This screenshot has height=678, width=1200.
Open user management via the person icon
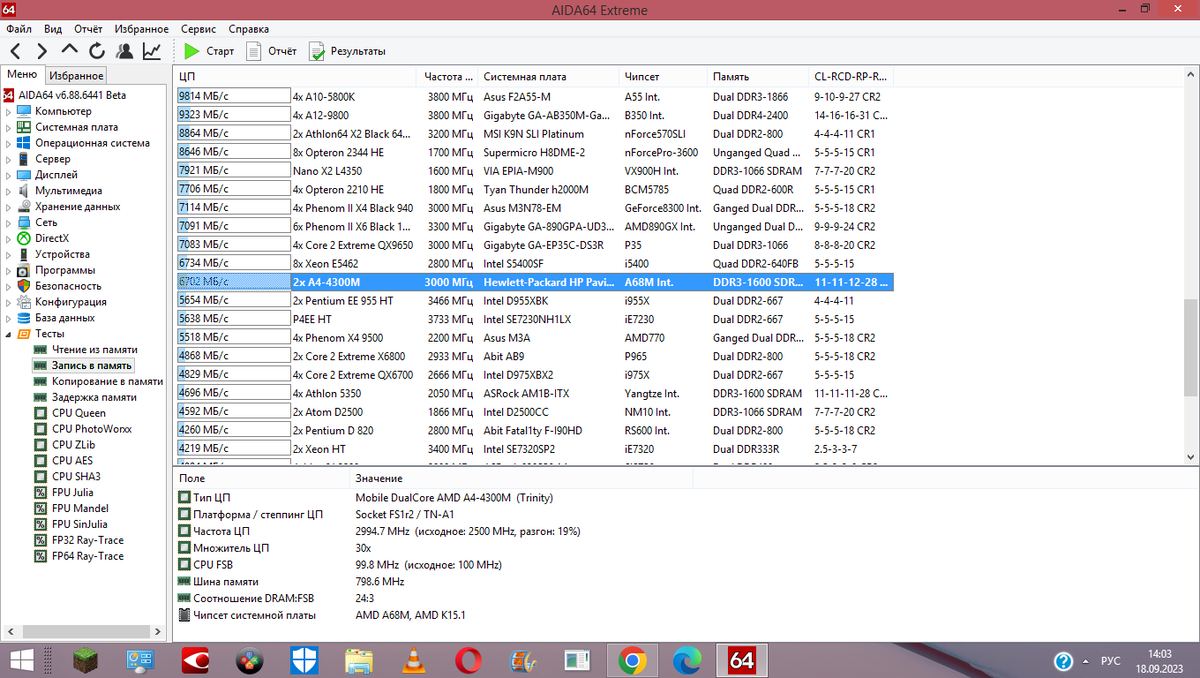click(x=124, y=50)
